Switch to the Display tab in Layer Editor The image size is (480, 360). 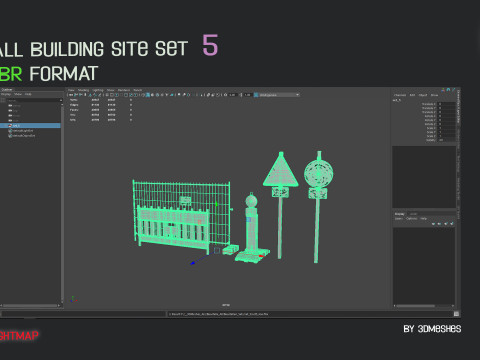coord(400,214)
